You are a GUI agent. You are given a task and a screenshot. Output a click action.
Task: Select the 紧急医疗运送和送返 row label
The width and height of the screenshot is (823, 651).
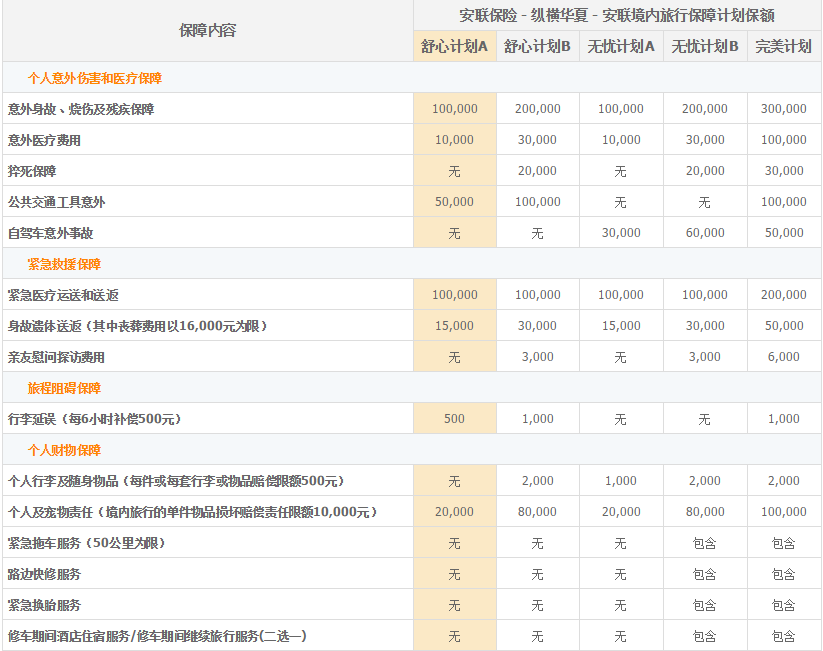tap(63, 295)
